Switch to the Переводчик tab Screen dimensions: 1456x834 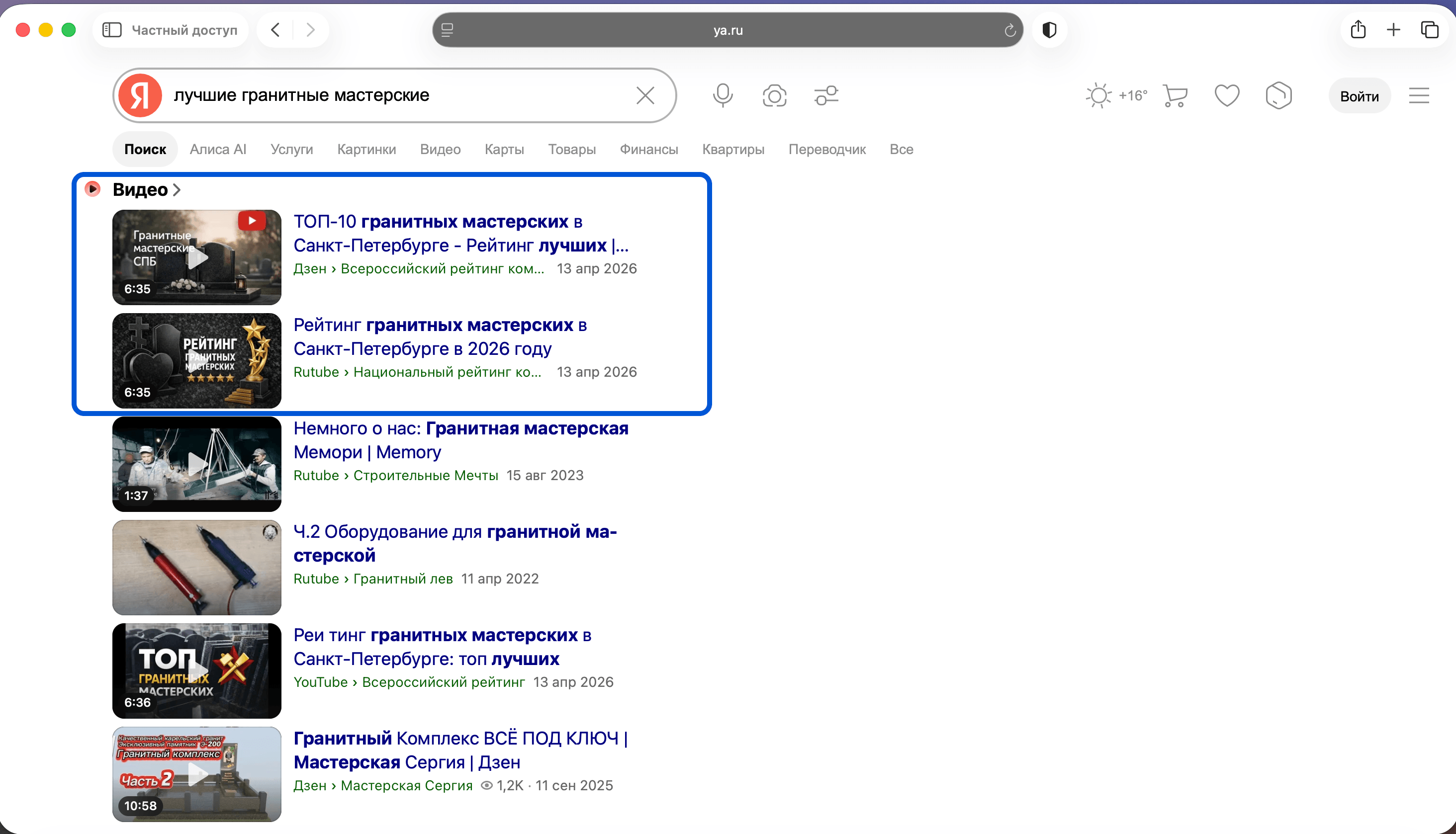(x=827, y=149)
